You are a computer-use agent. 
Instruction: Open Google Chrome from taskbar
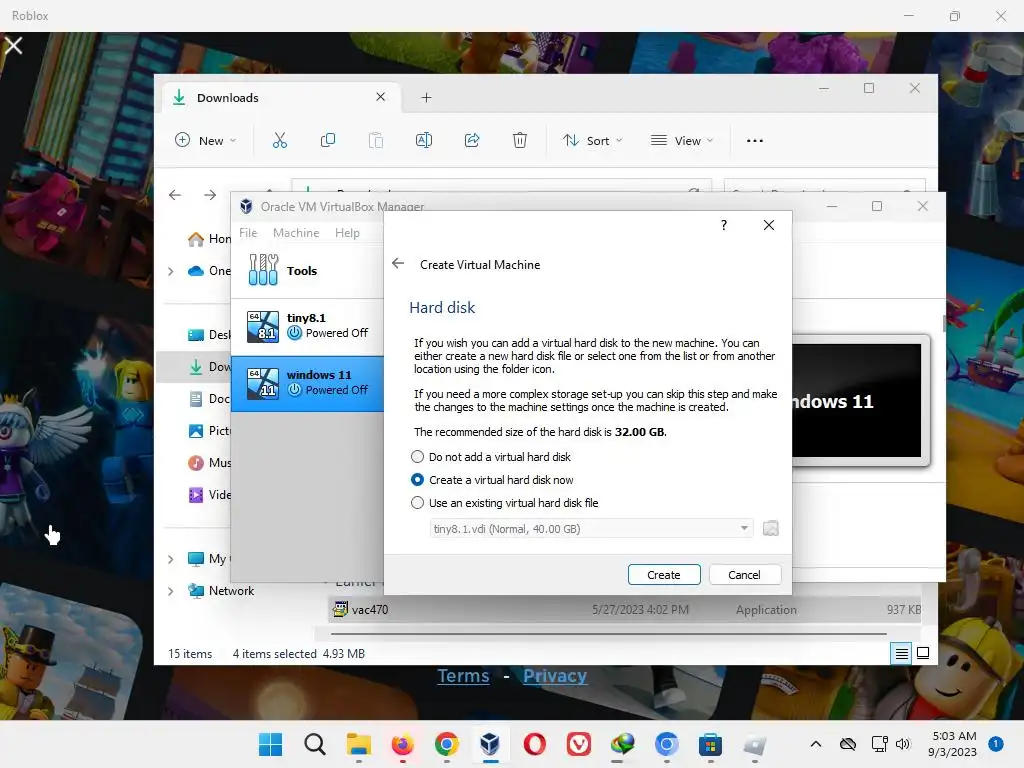coord(447,744)
